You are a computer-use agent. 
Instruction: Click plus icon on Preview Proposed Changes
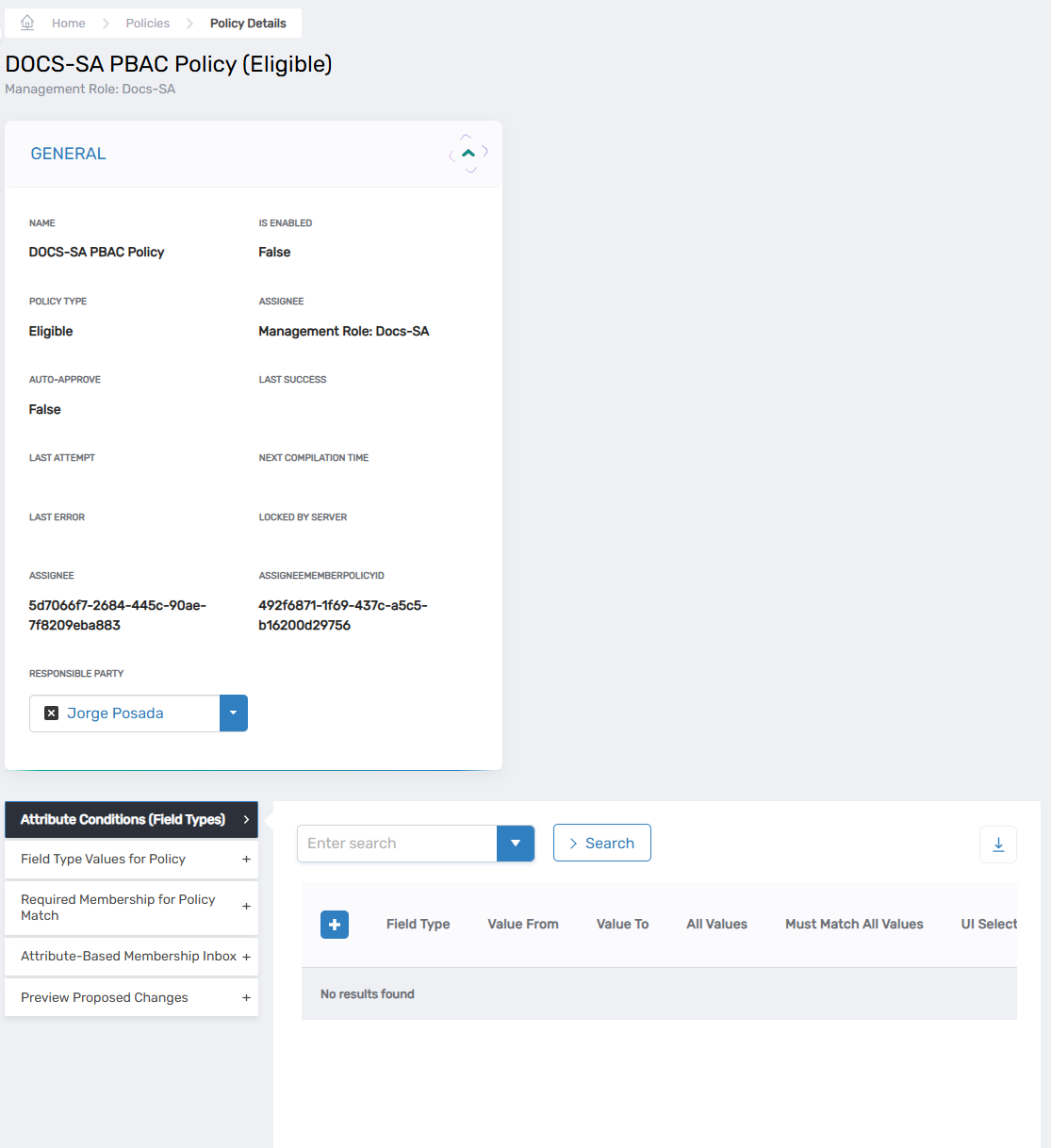[x=246, y=997]
